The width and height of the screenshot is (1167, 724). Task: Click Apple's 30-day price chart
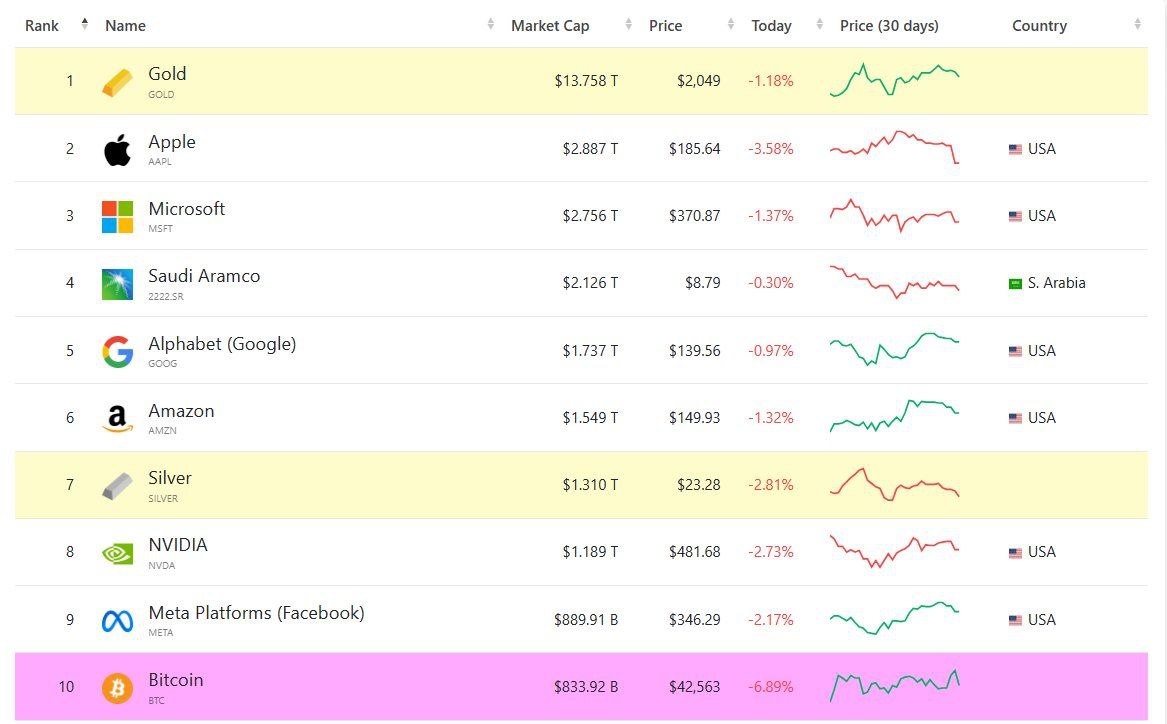pyautogui.click(x=894, y=147)
